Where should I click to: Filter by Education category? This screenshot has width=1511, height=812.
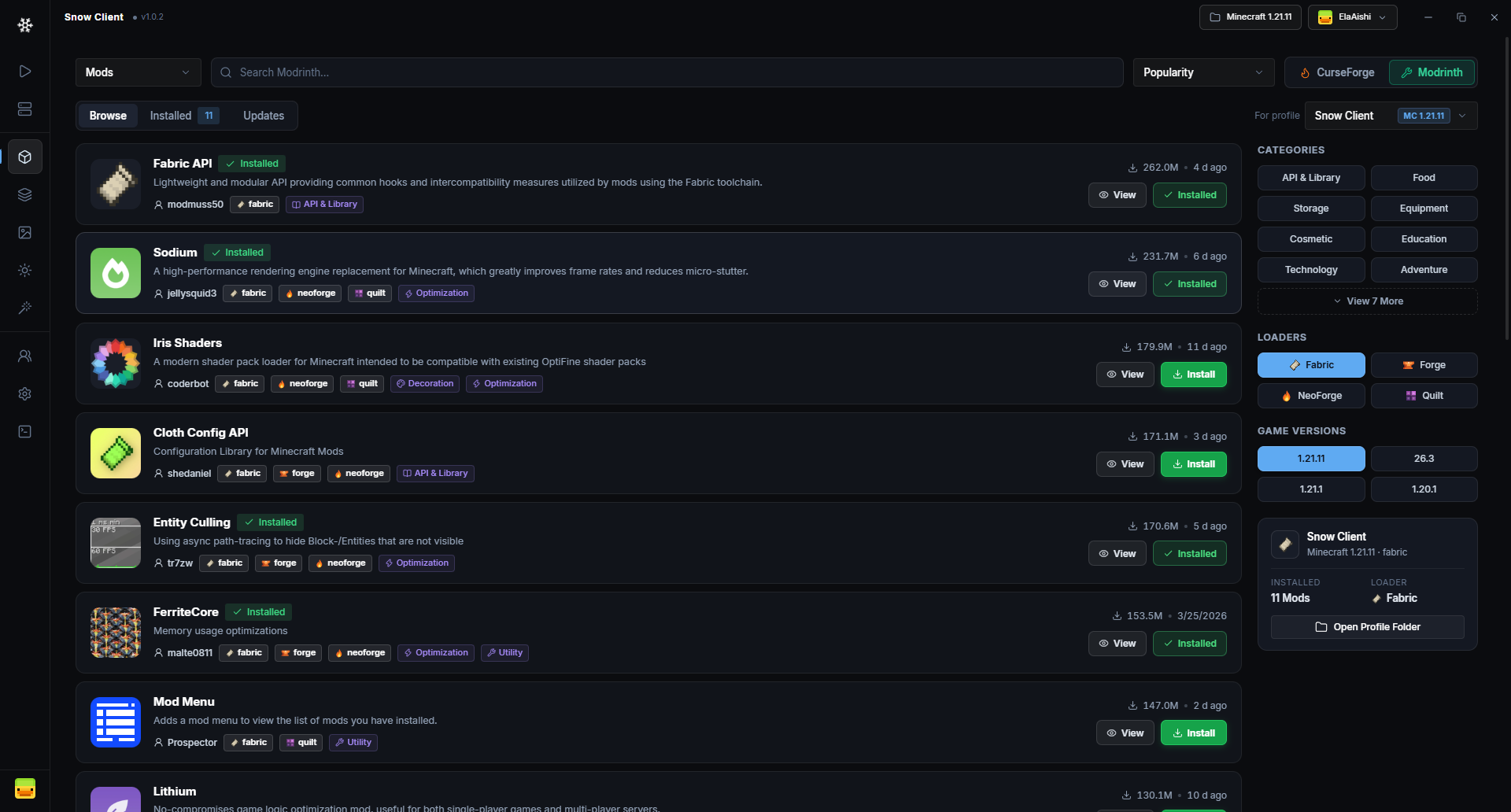point(1424,239)
